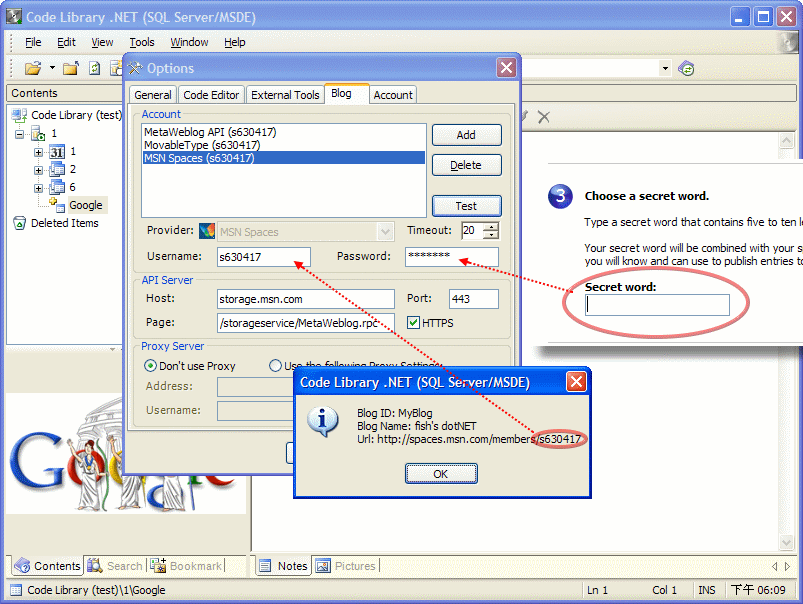This screenshot has height=604, width=803.
Task: Switch to the General tab in Options
Action: [153, 95]
